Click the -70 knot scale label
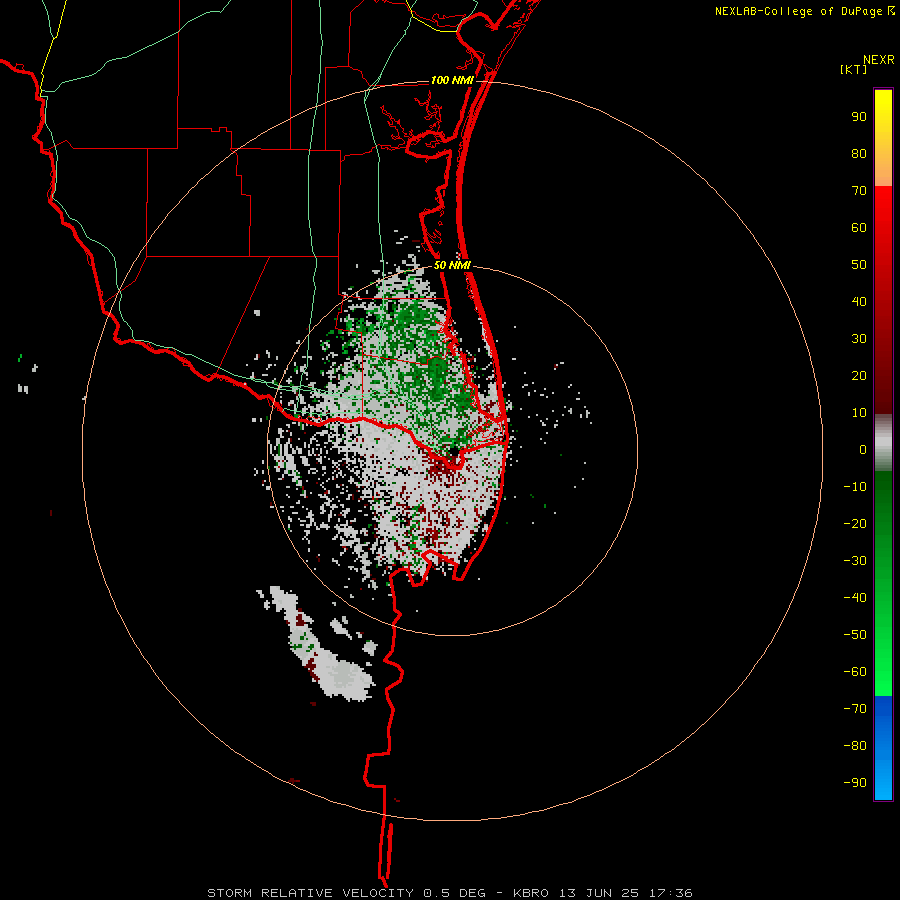The height and width of the screenshot is (900, 900). pyautogui.click(x=855, y=708)
